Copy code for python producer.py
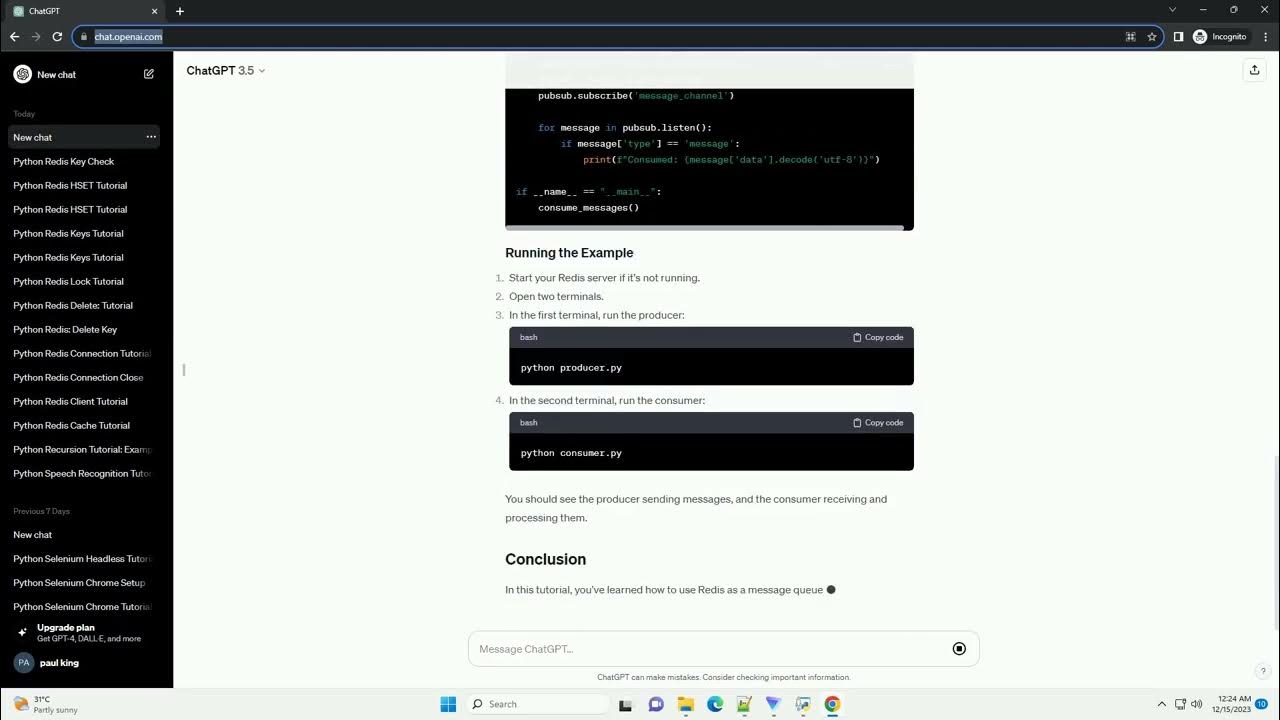The width and height of the screenshot is (1280, 720). pyautogui.click(x=878, y=337)
